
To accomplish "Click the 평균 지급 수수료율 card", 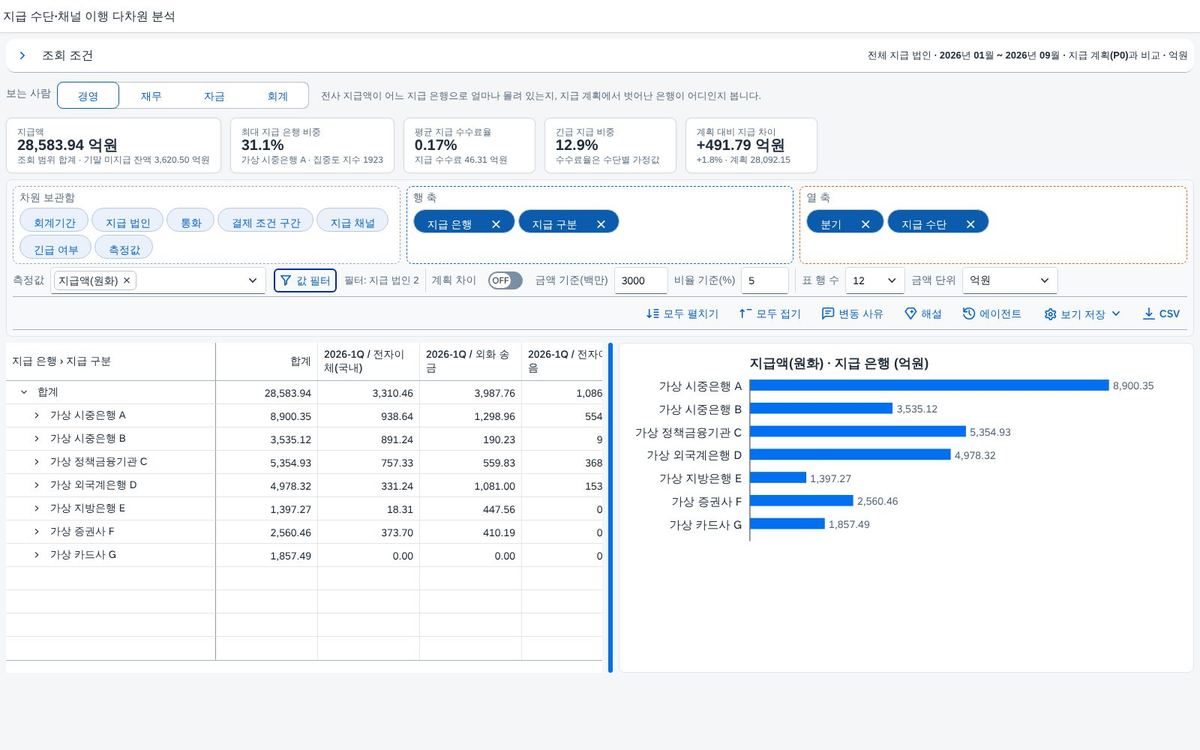I will [x=469, y=145].
